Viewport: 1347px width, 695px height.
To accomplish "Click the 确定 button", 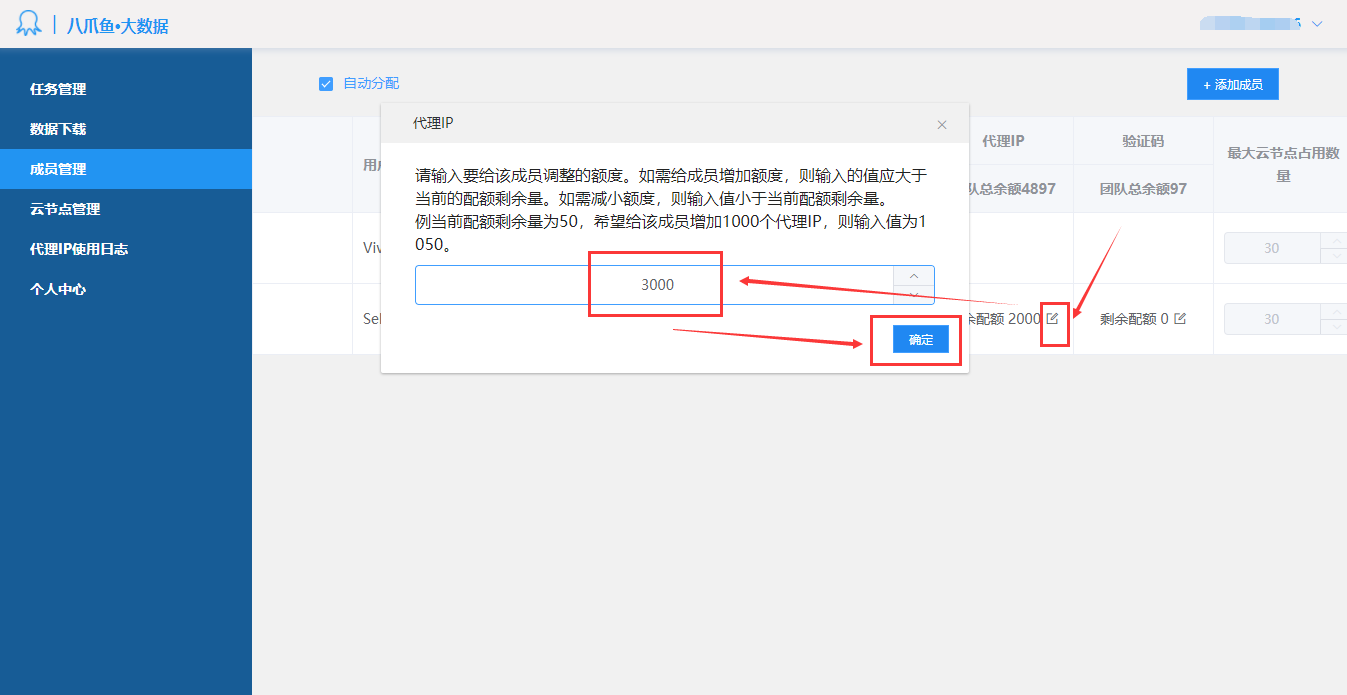I will (921, 340).
